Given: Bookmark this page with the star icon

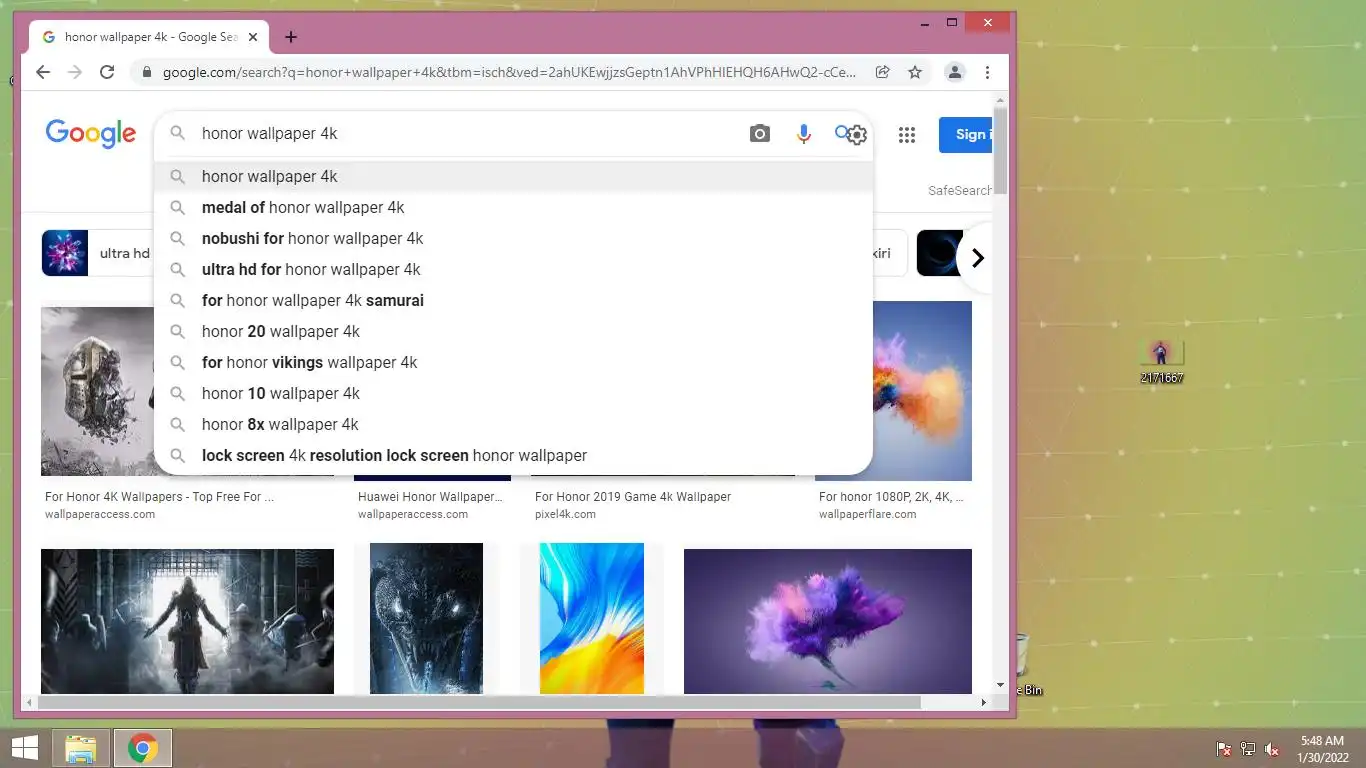Looking at the screenshot, I should click(x=914, y=72).
